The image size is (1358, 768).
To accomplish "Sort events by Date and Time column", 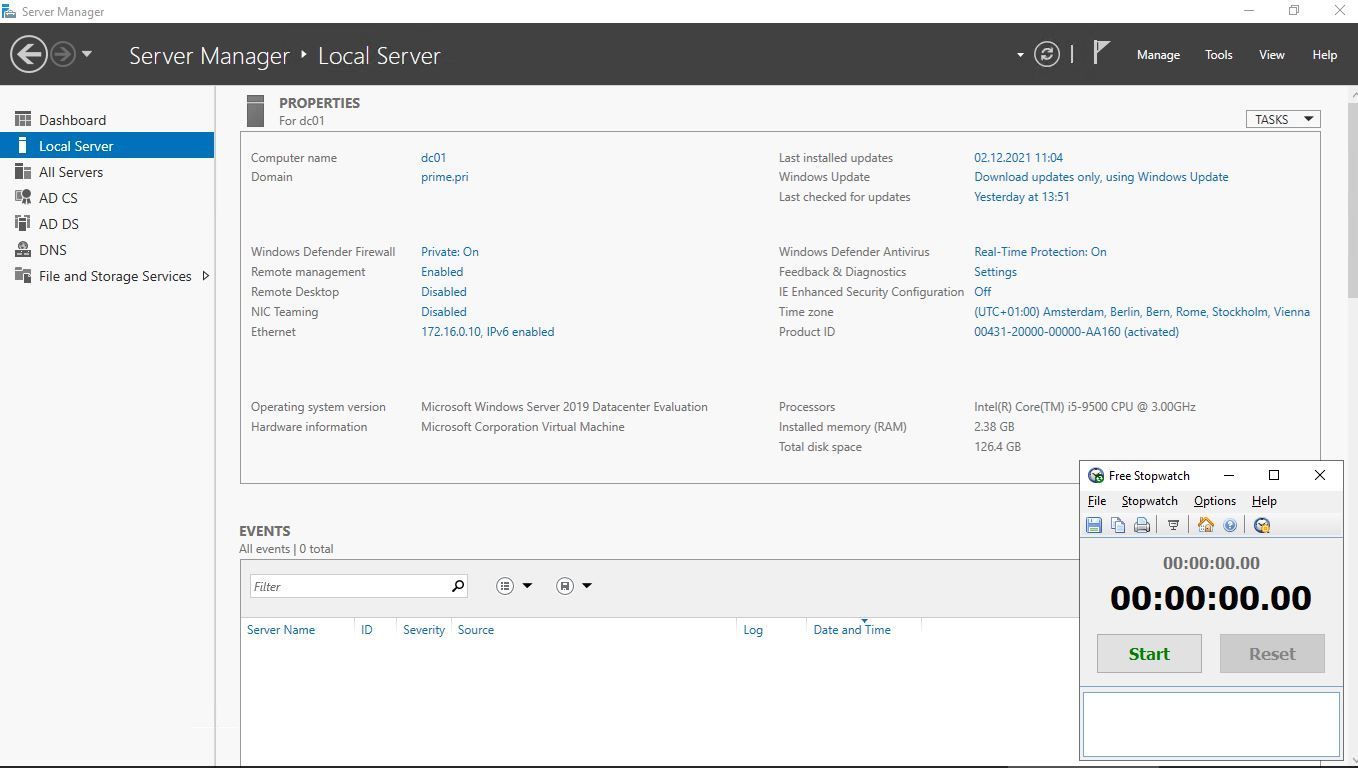I will 852,630.
